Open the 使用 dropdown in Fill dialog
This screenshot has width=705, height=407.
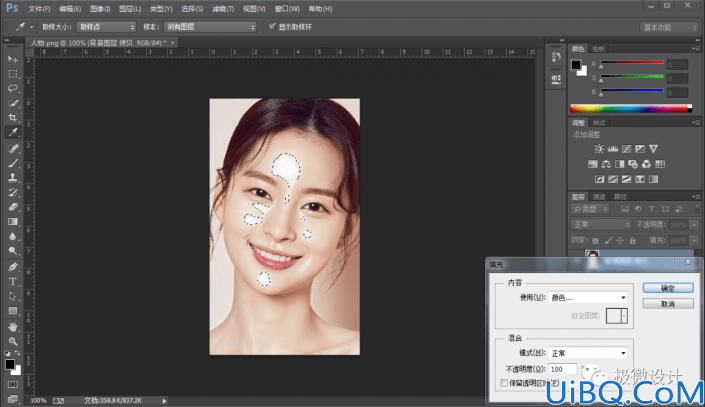(588, 298)
